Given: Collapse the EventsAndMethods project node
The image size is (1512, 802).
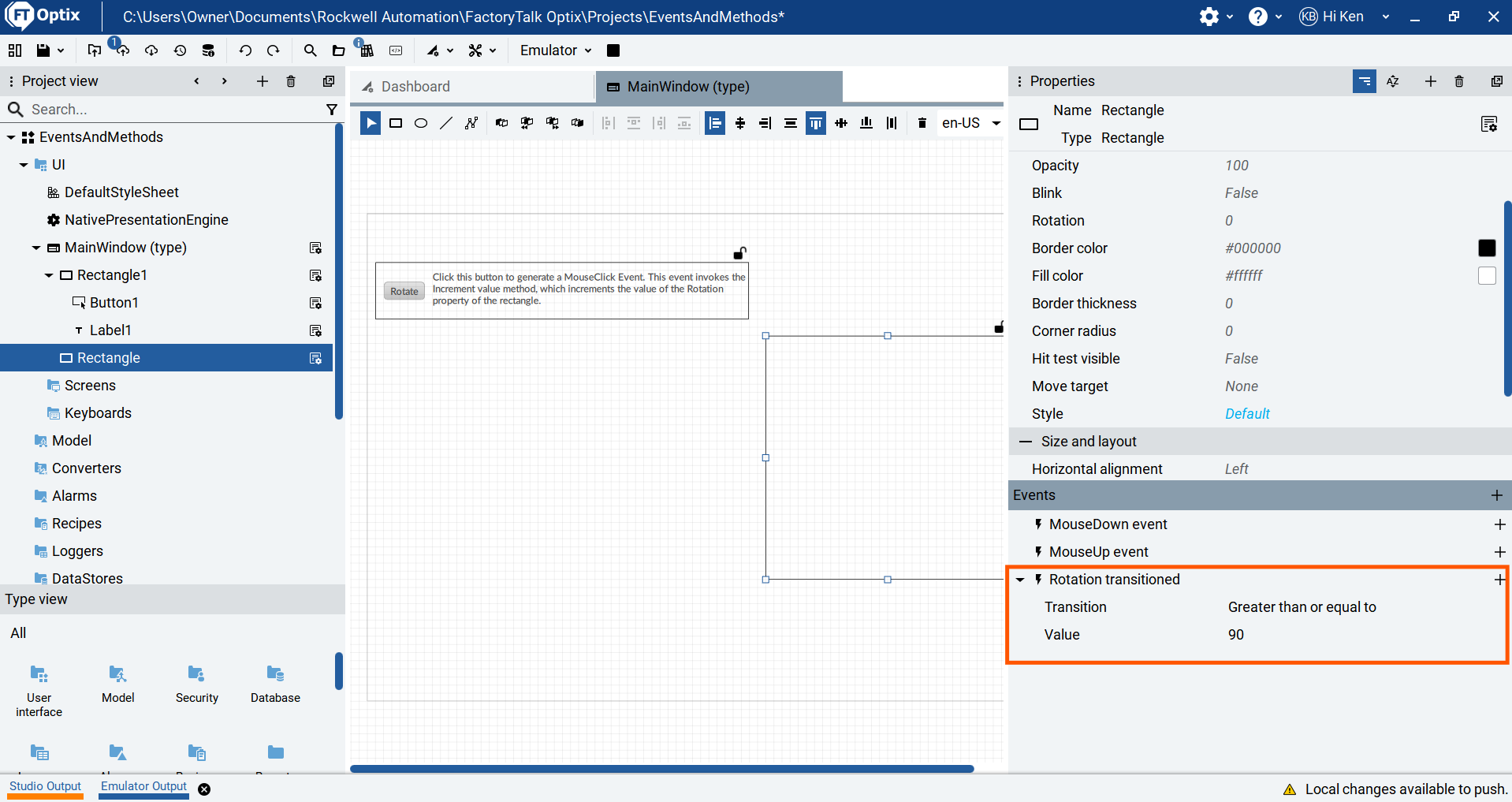Looking at the screenshot, I should [x=11, y=137].
